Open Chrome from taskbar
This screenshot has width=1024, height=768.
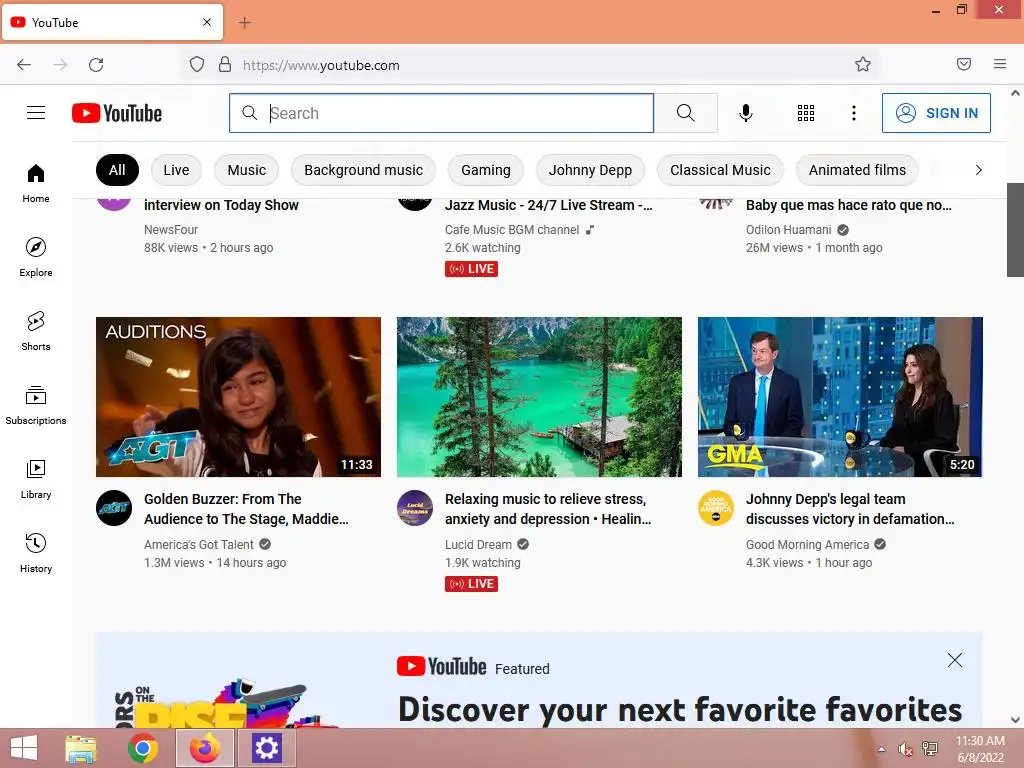pos(142,748)
